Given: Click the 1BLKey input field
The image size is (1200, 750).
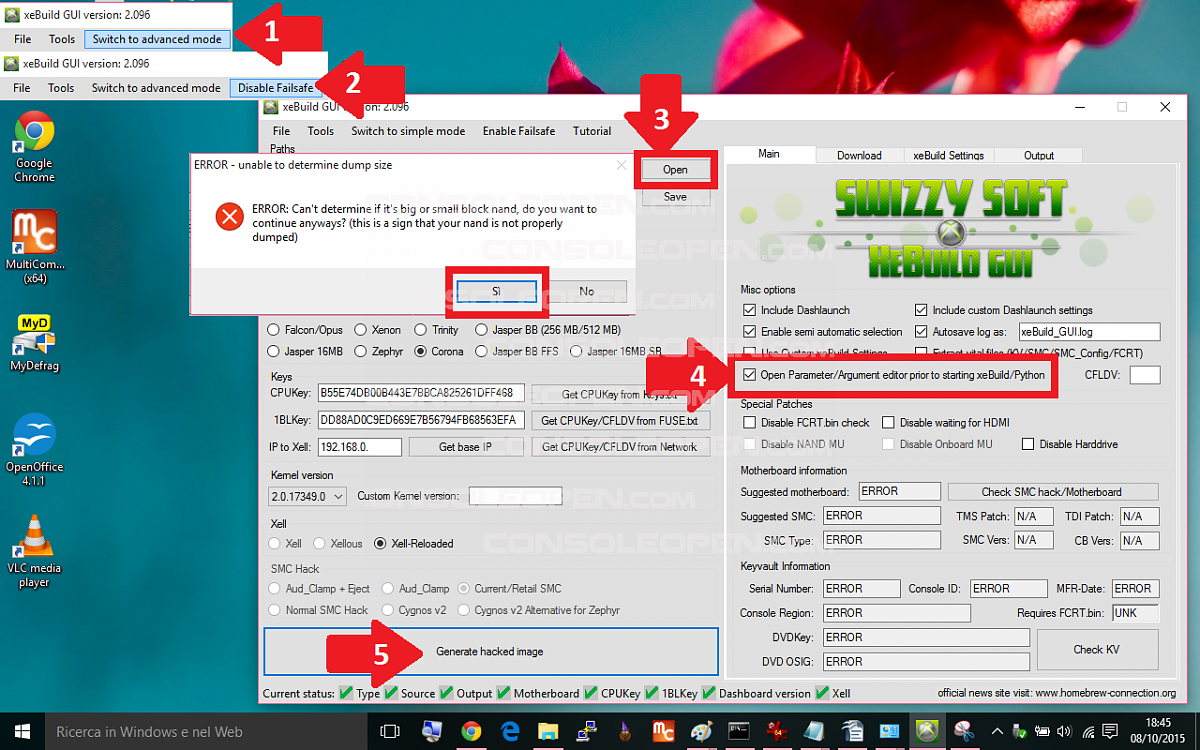Looking at the screenshot, I should [419, 420].
